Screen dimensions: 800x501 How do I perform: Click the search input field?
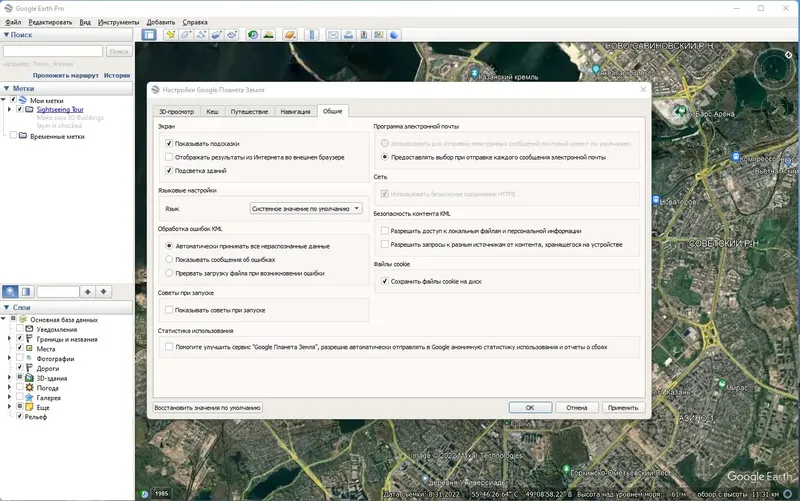click(x=53, y=51)
